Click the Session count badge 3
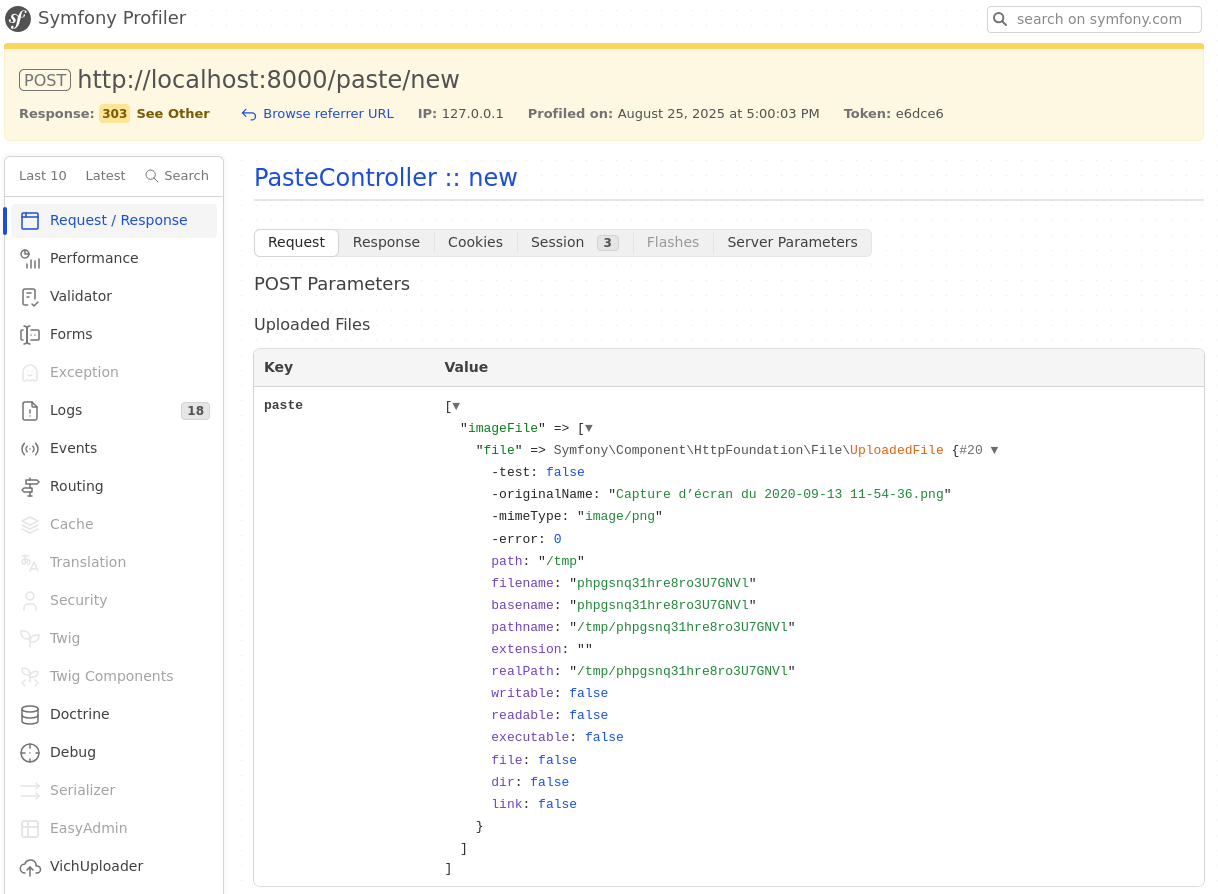The height and width of the screenshot is (894, 1218). 608,243
